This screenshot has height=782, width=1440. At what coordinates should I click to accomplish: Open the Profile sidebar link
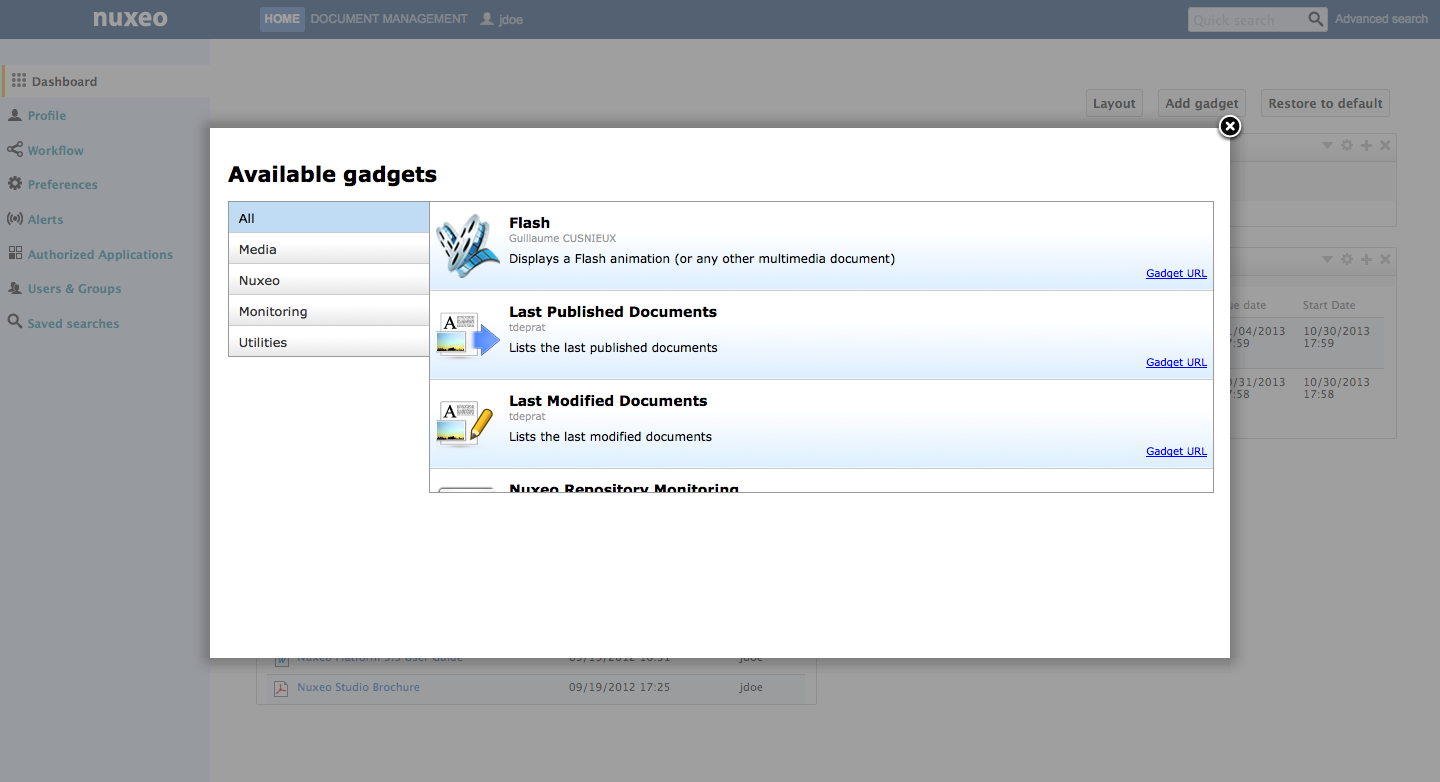click(x=47, y=116)
